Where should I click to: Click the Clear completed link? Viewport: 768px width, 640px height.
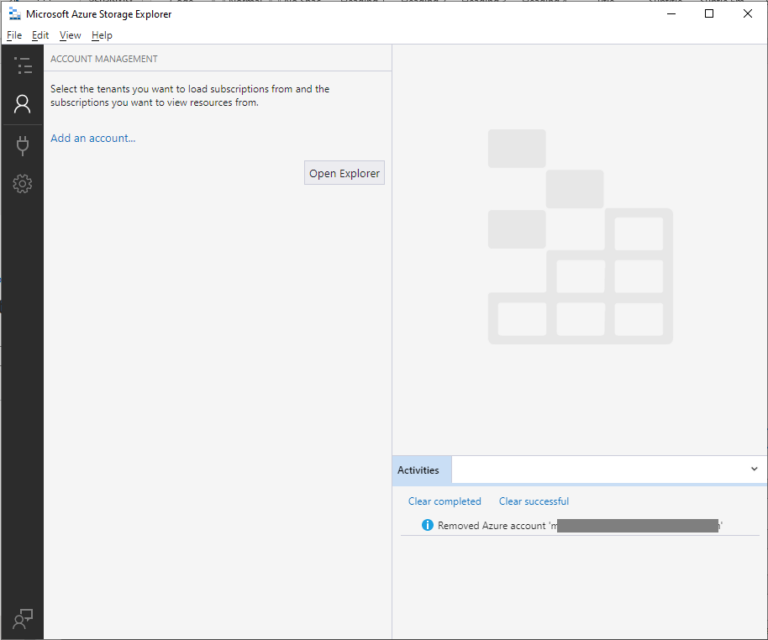pos(445,501)
